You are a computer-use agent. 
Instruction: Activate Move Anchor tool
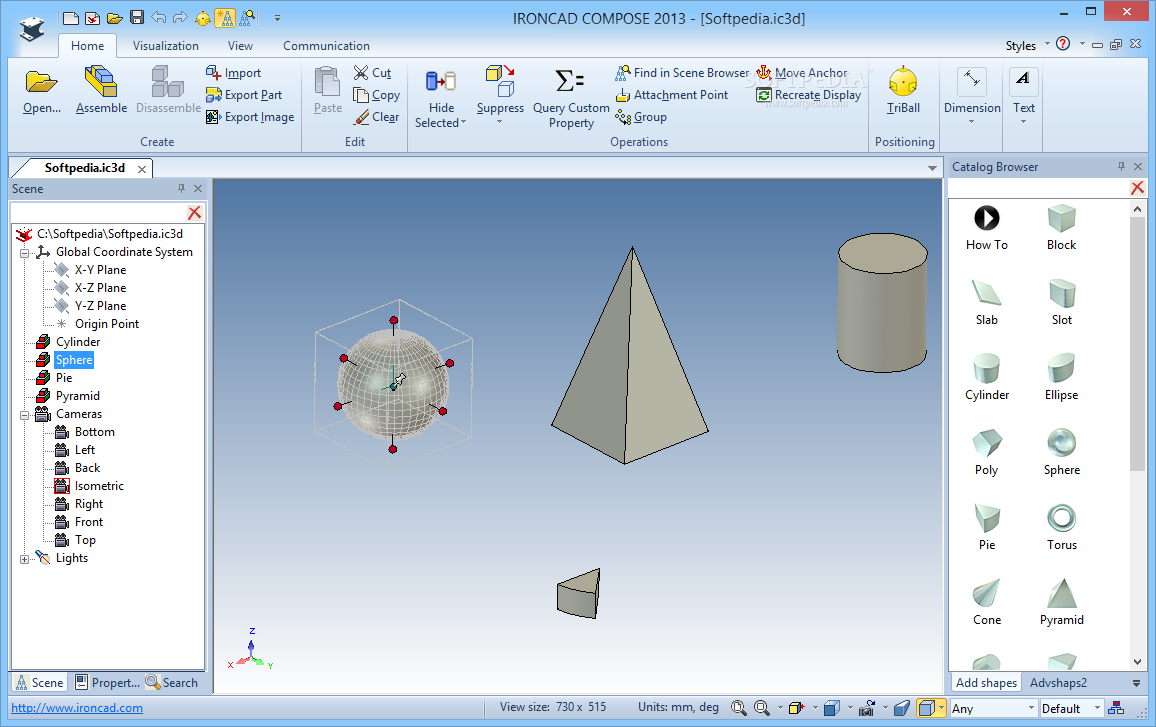point(802,73)
